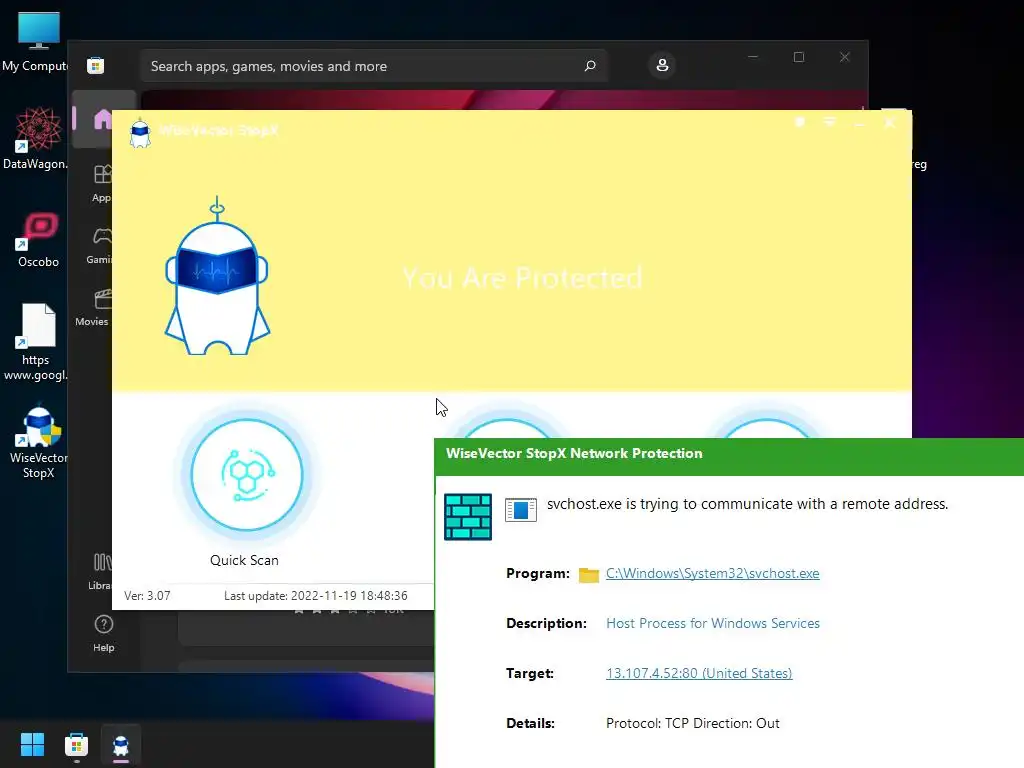The width and height of the screenshot is (1024, 768).
Task: Go to Home in Microsoft Store sidebar
Action: pos(103,120)
